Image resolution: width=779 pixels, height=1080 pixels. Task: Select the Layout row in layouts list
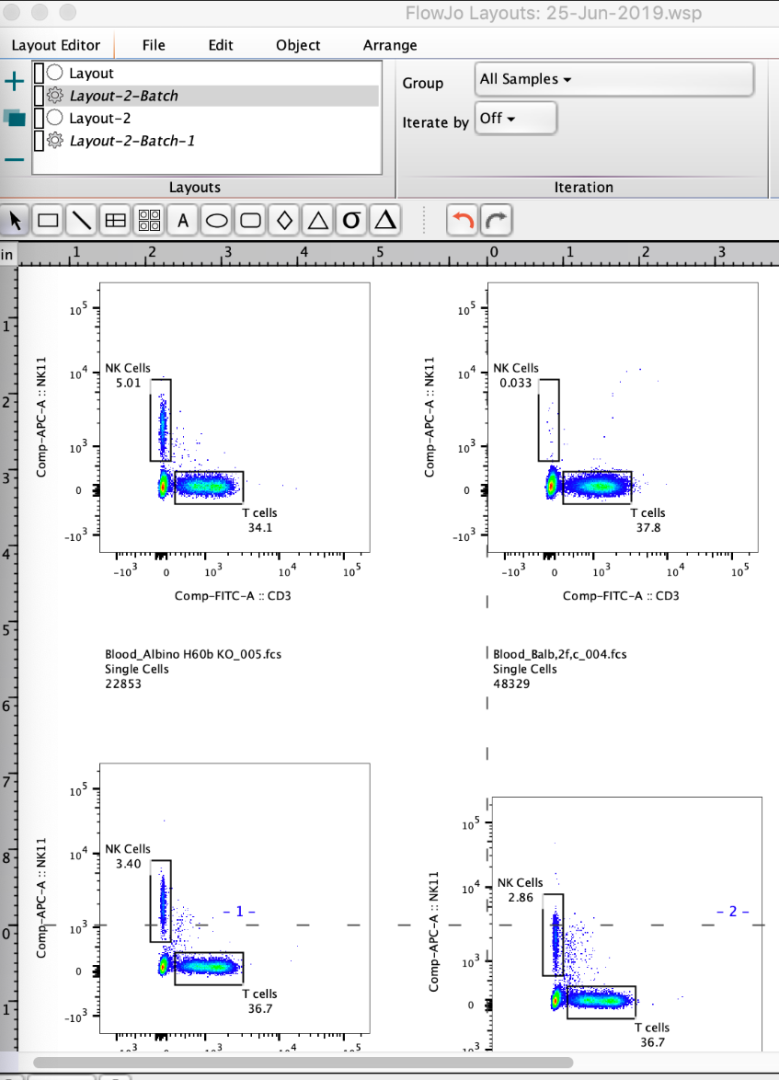click(207, 73)
